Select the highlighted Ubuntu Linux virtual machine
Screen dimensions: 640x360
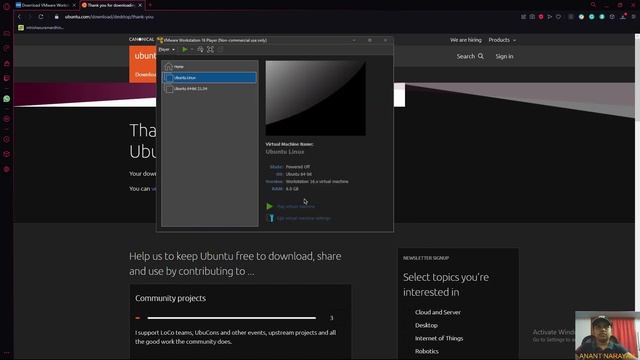click(210, 78)
